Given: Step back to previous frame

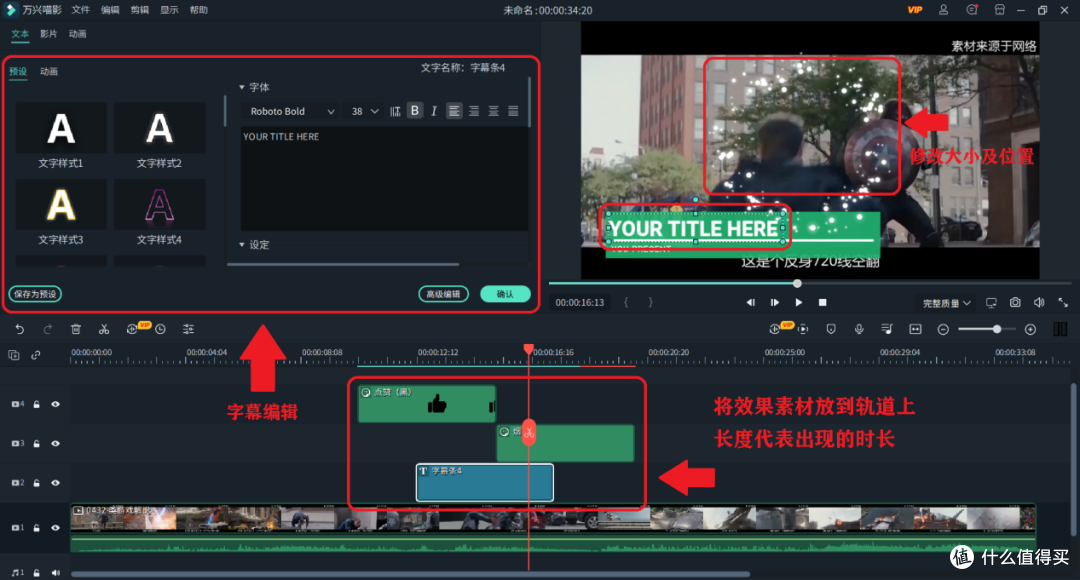Looking at the screenshot, I should pyautogui.click(x=751, y=302).
